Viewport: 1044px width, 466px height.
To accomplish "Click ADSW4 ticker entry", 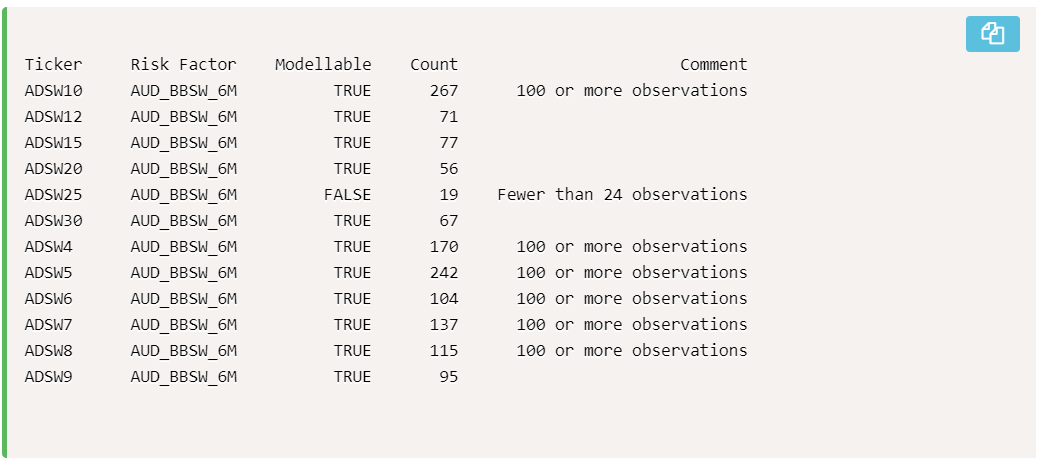I will 49,247.
